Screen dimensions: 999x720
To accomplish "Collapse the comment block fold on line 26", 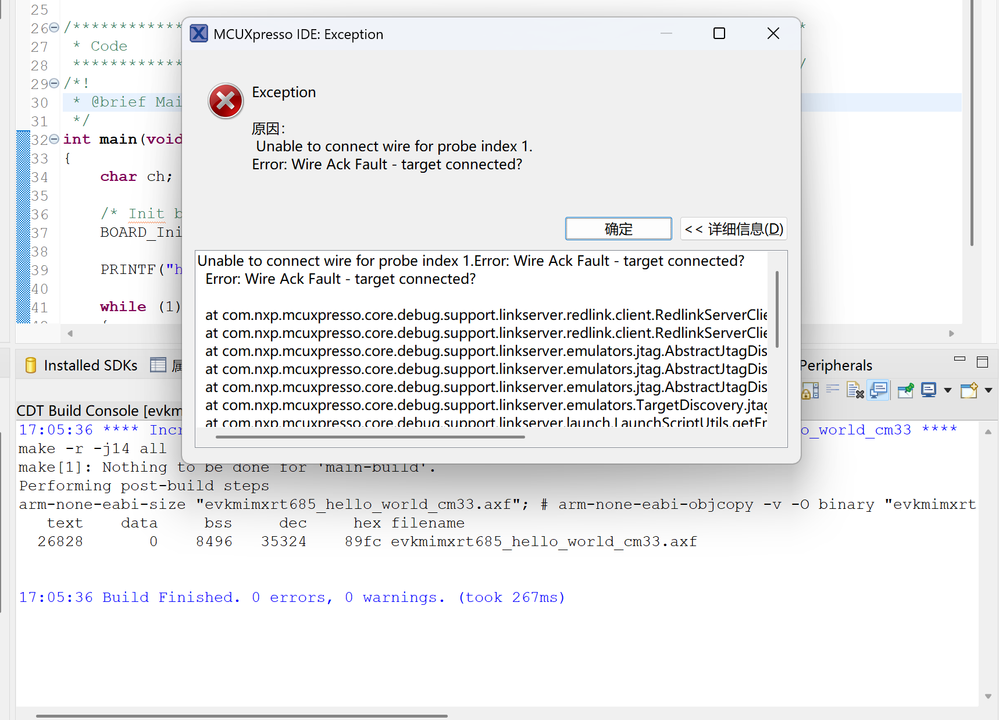I will pyautogui.click(x=55, y=27).
